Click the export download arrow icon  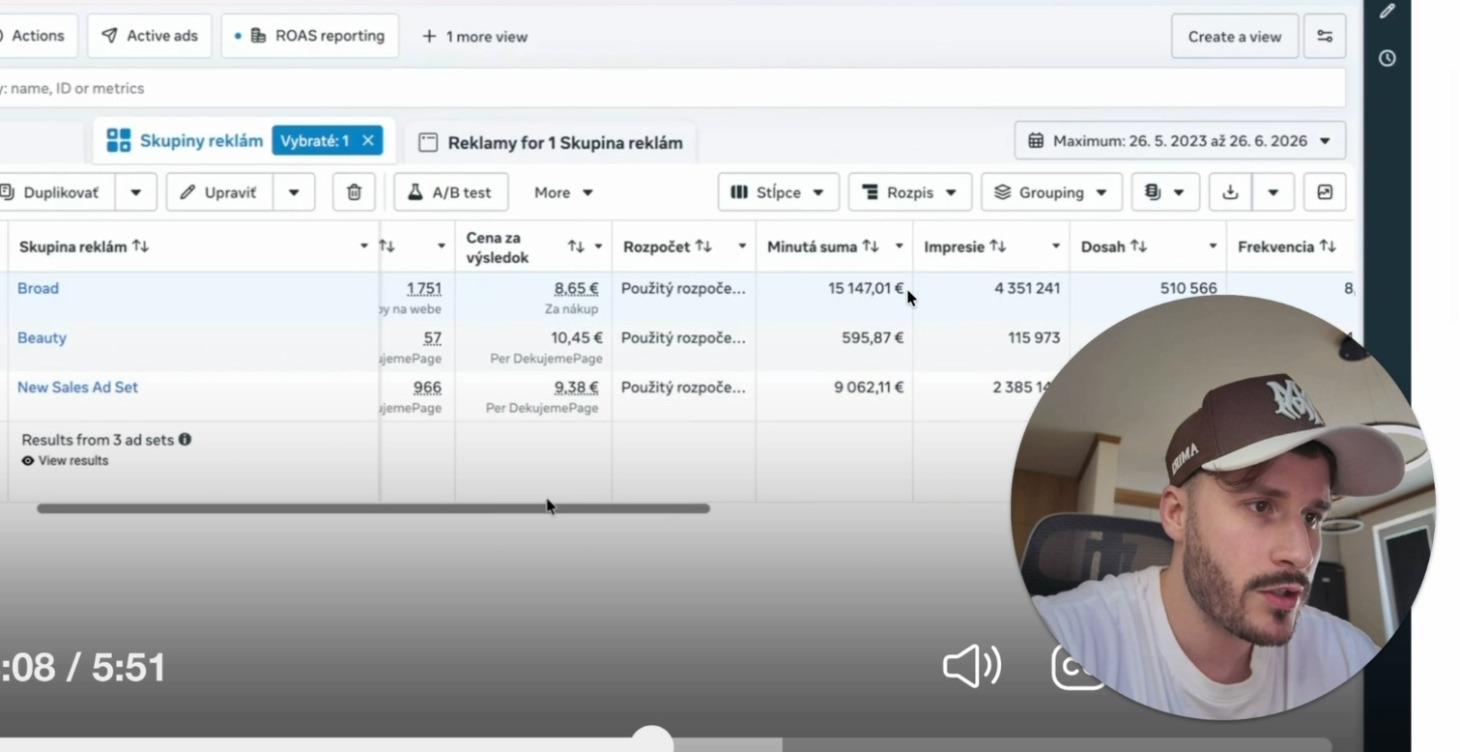1230,192
